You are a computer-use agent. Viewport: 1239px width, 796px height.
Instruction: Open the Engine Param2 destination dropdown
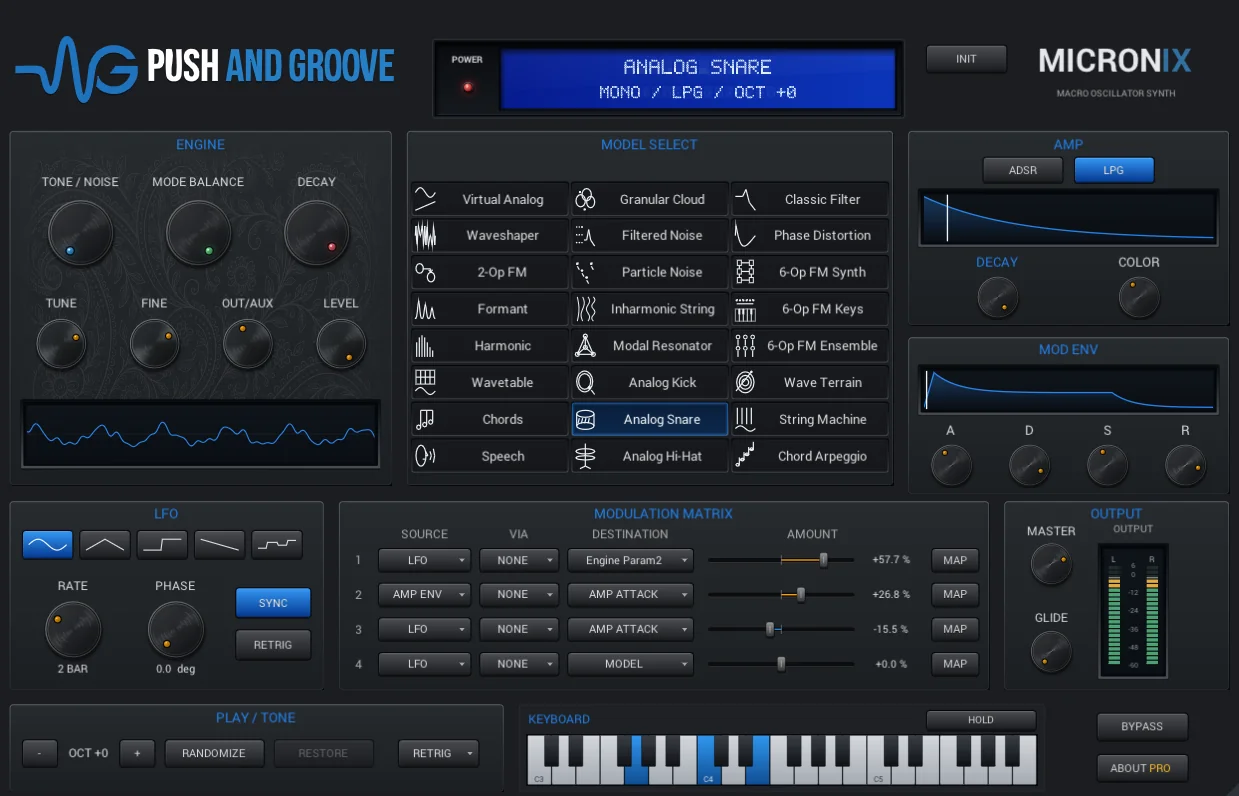tap(630, 560)
